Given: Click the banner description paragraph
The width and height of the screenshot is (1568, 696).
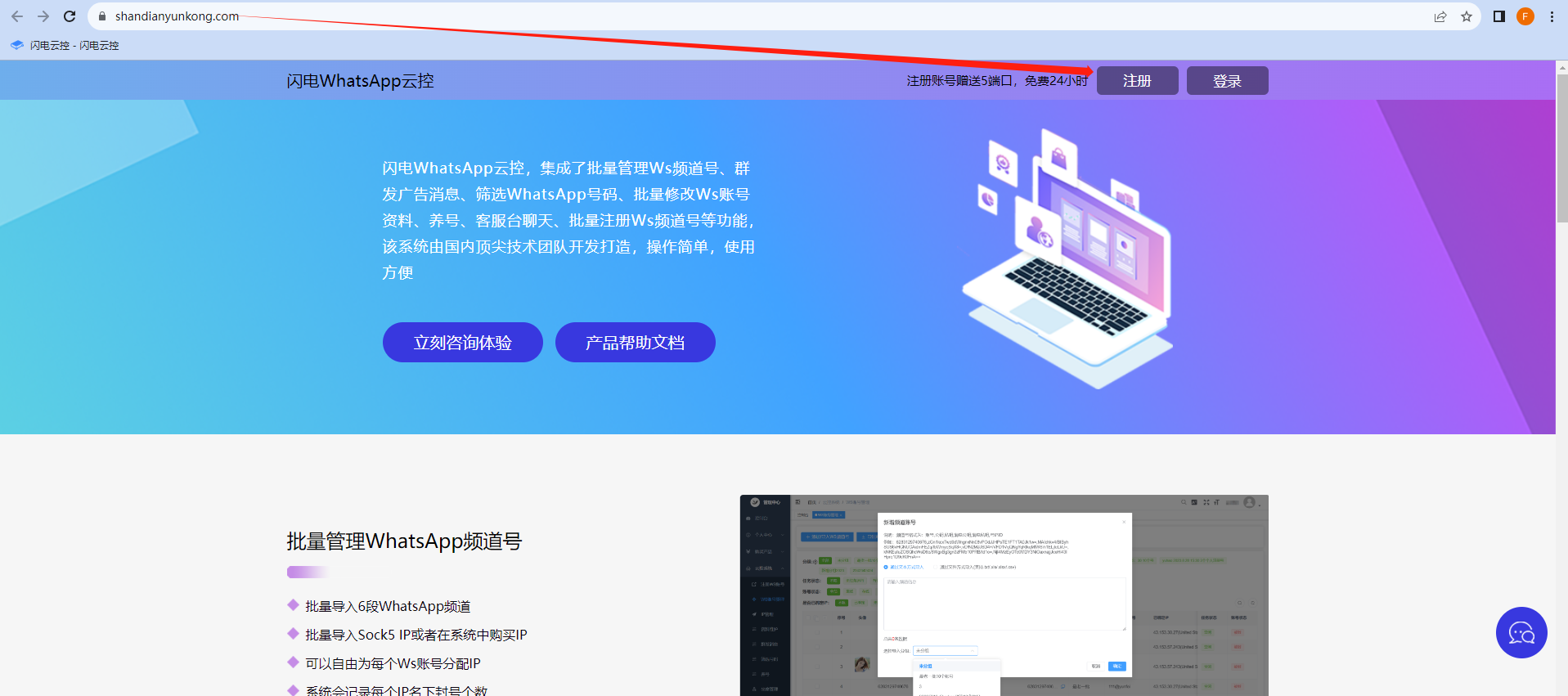Looking at the screenshot, I should coord(568,220).
